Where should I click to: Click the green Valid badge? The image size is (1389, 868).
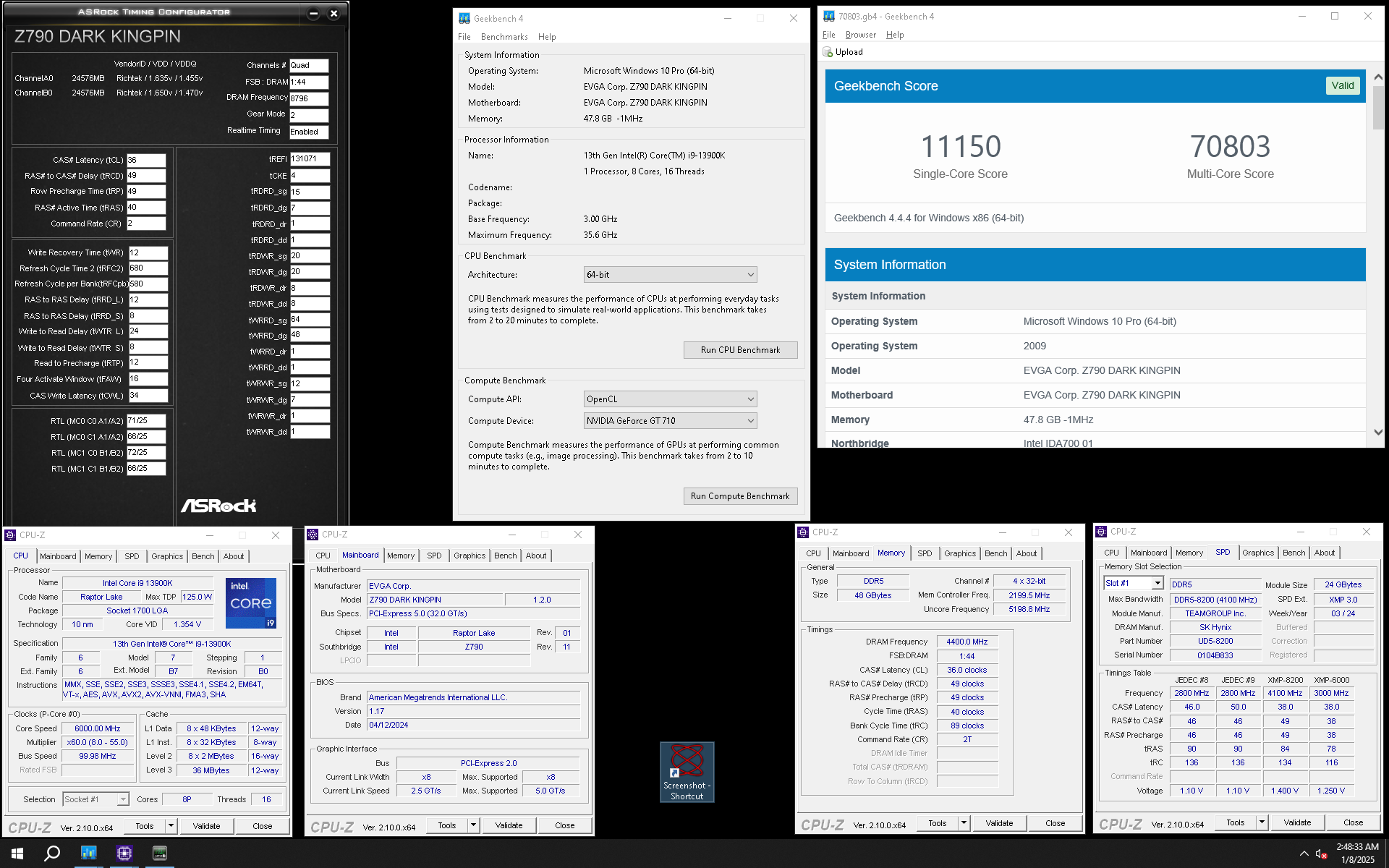[x=1342, y=85]
